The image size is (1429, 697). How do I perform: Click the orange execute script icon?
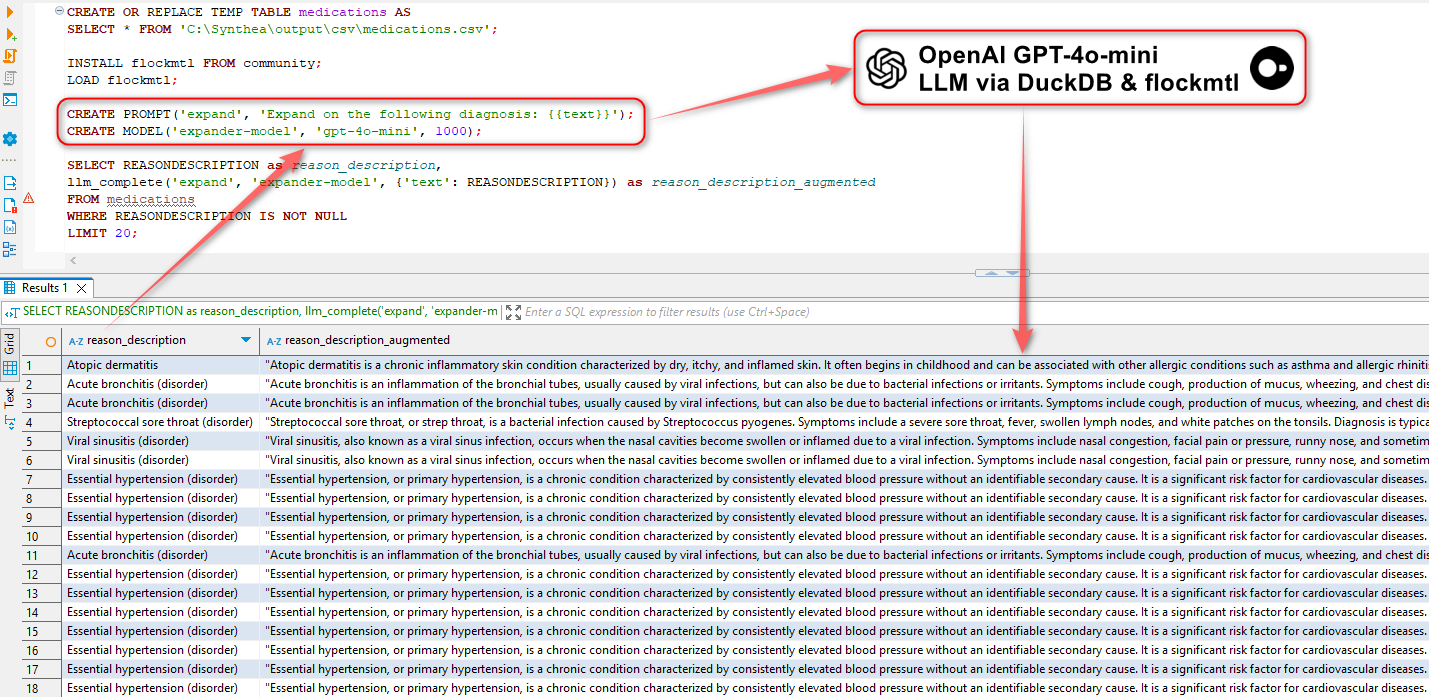coord(10,56)
